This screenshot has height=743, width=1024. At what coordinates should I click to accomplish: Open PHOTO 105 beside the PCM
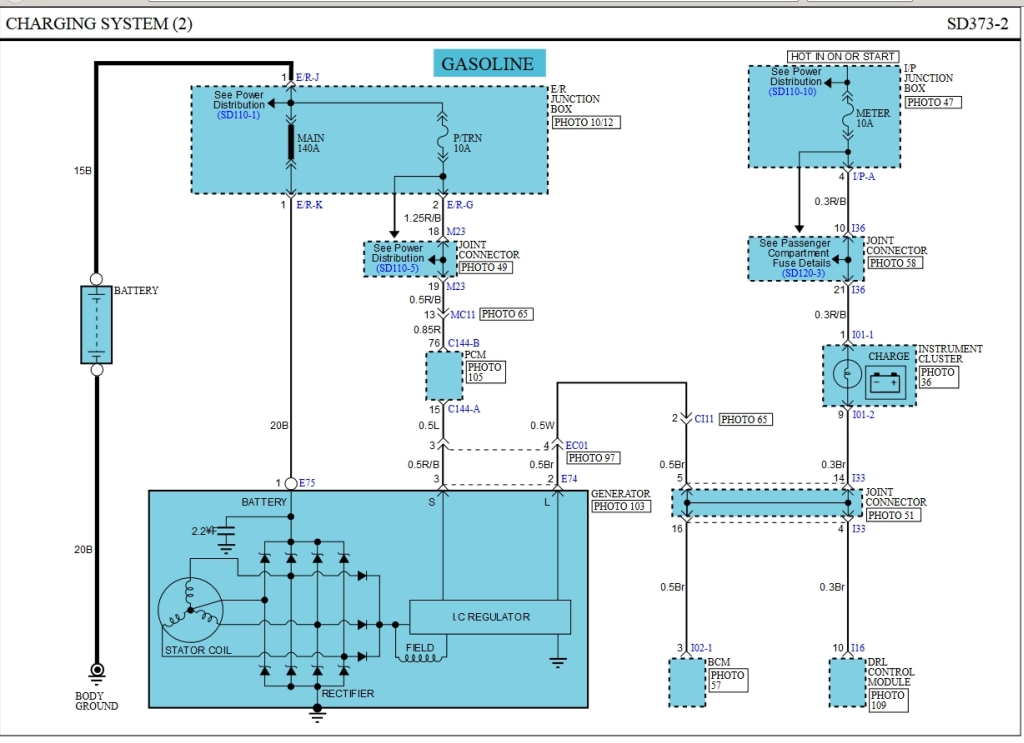484,372
